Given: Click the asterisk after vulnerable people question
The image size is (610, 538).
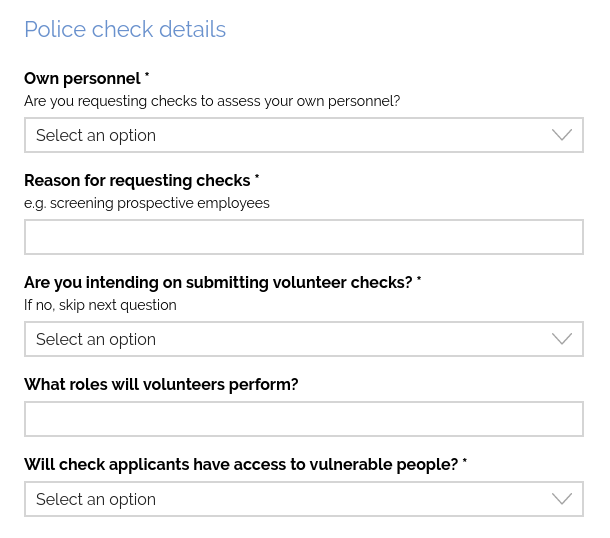Looking at the screenshot, I should pos(465,462).
